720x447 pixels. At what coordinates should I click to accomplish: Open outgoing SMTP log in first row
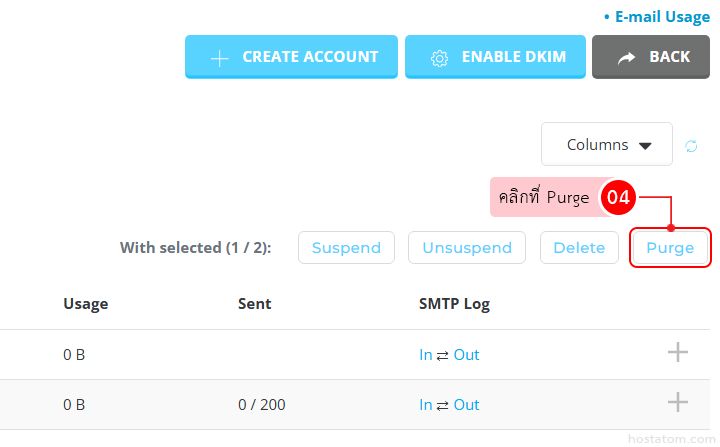(466, 355)
